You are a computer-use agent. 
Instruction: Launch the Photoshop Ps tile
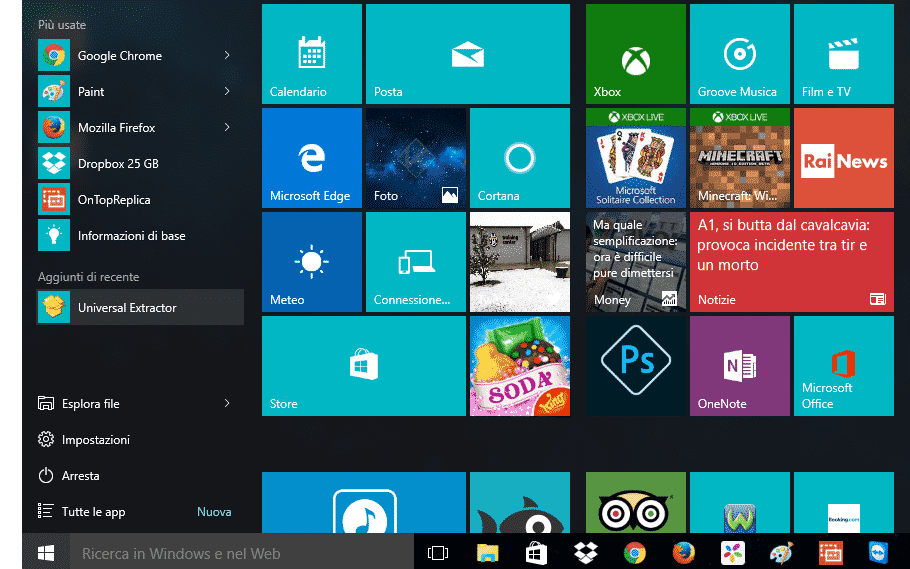(x=635, y=366)
